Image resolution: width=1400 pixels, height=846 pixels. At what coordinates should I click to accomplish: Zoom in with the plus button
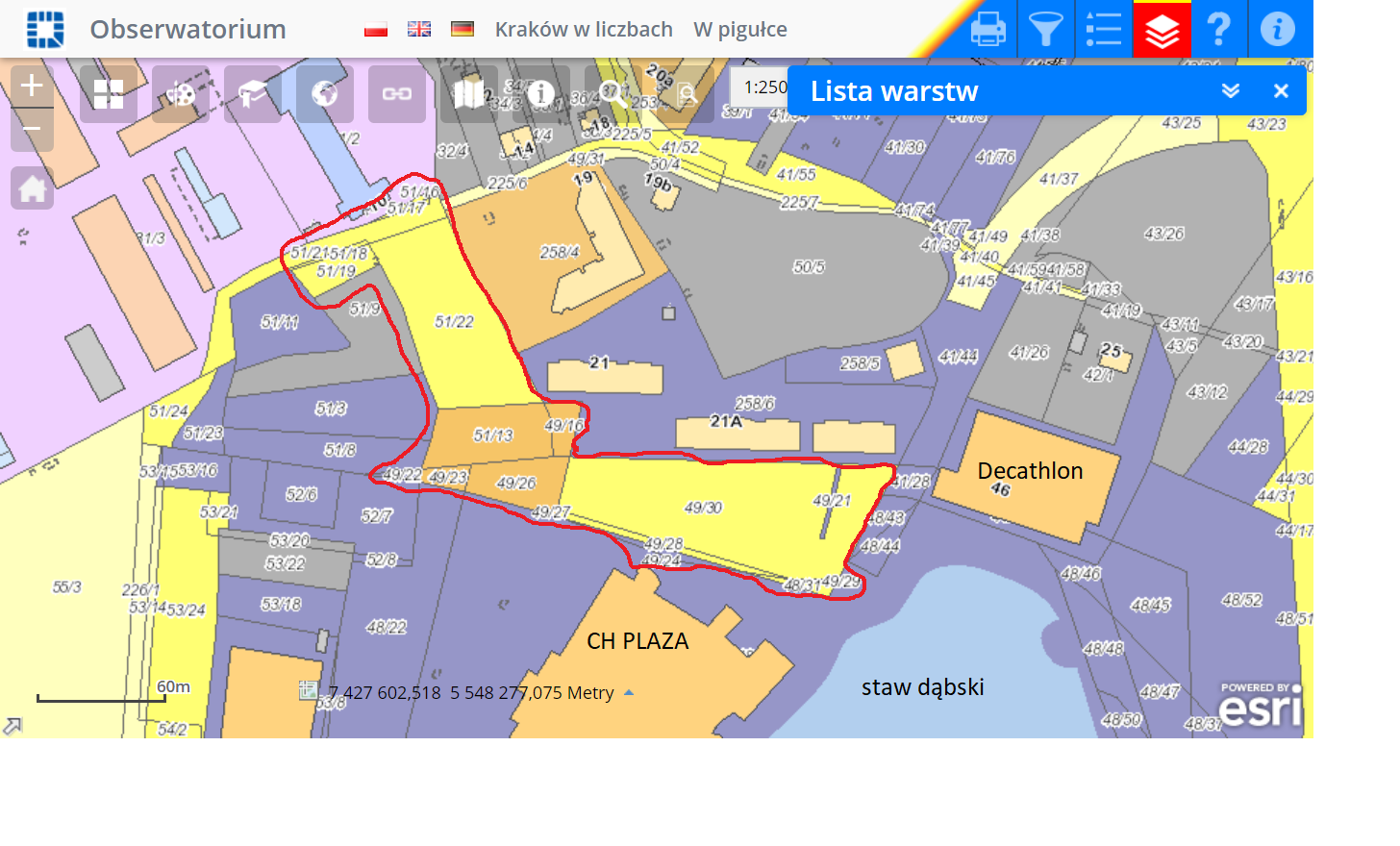tap(32, 86)
